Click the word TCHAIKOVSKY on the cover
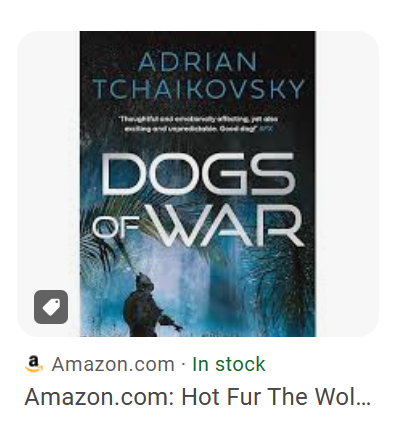Image resolution: width=400 pixels, height=421 pixels. pyautogui.click(x=199, y=89)
